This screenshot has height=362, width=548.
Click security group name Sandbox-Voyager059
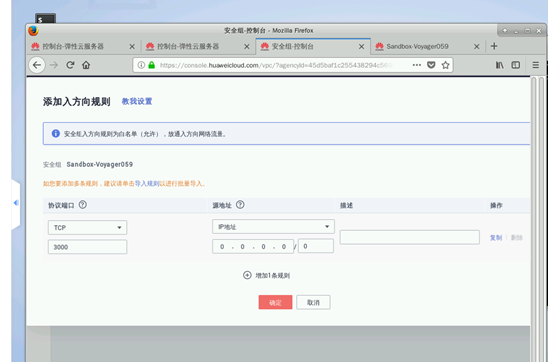(100, 164)
